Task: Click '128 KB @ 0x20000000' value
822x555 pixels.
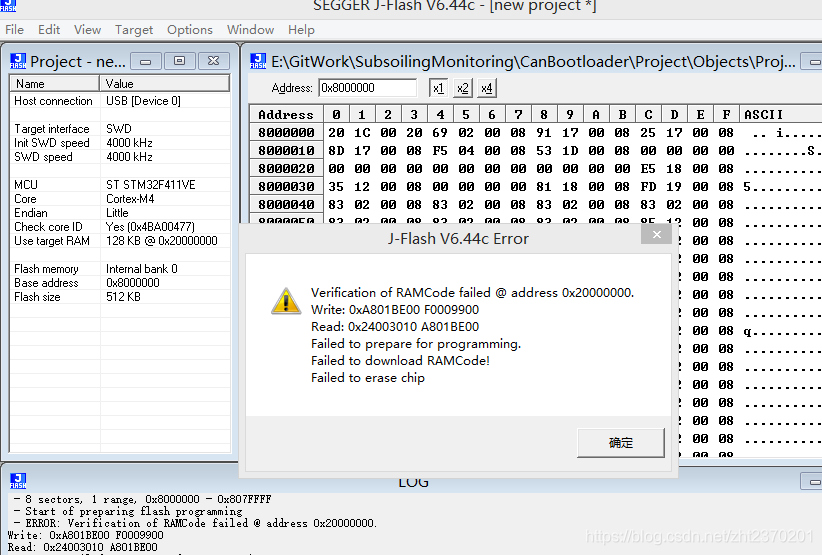Action: [161, 241]
